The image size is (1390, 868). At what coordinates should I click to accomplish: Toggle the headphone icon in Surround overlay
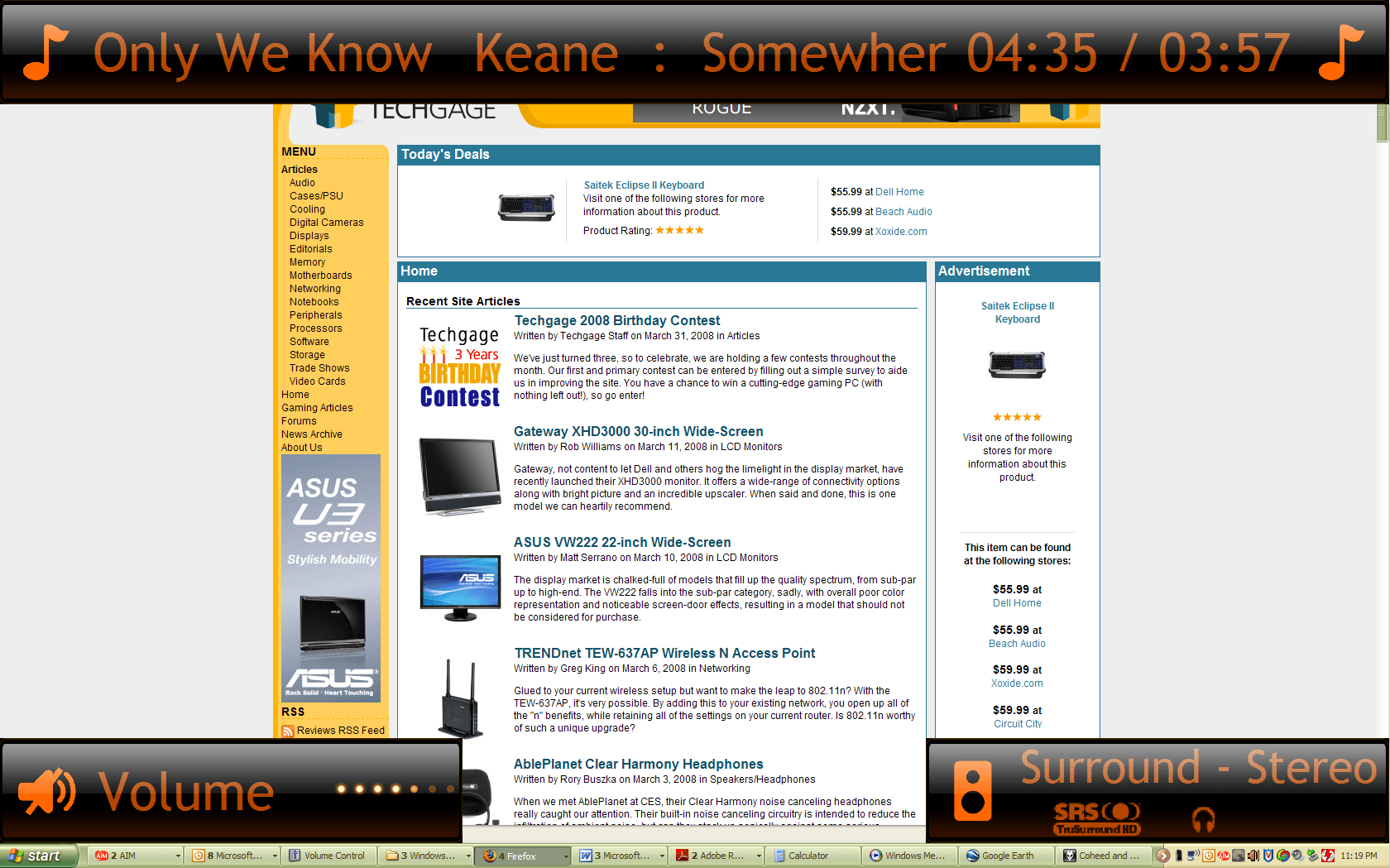point(1203,819)
